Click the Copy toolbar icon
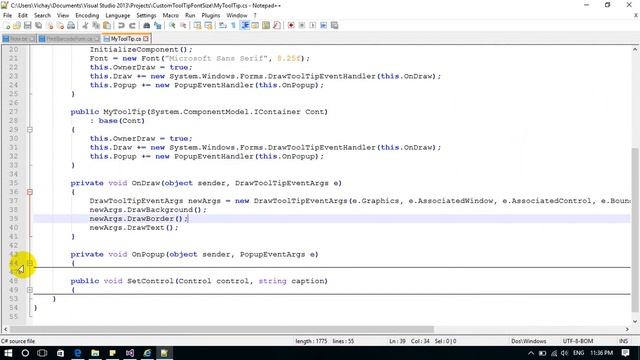The width and height of the screenshot is (640, 360). 96,25
